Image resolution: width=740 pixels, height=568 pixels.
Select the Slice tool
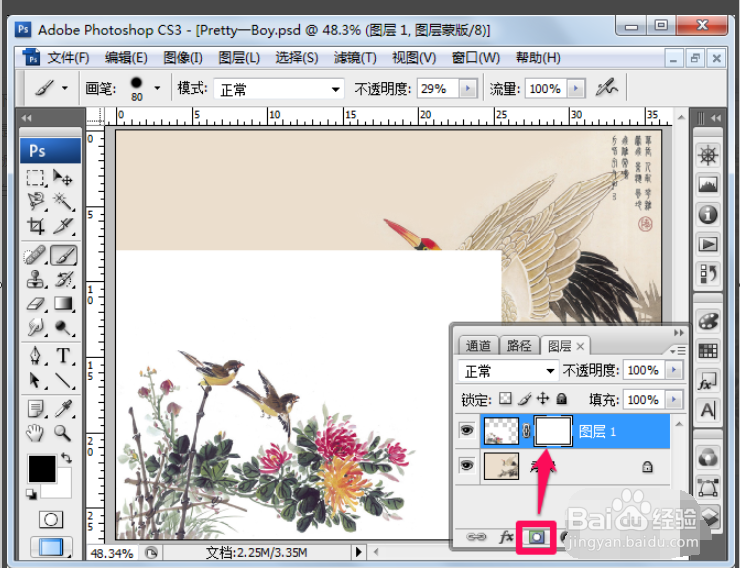pos(63,226)
